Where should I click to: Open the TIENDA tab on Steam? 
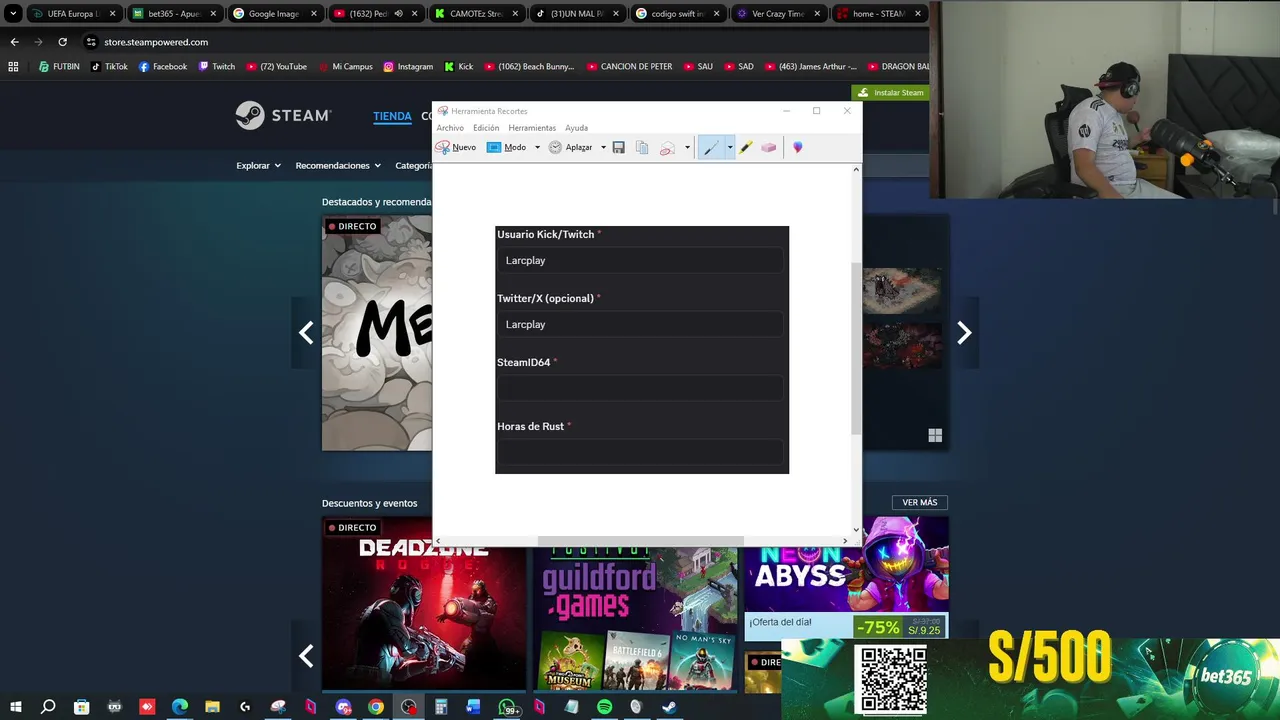(392, 116)
